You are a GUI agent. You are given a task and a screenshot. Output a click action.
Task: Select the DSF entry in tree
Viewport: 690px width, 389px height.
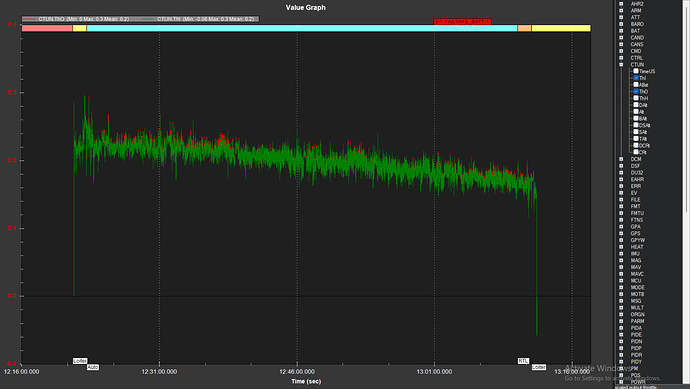(635, 166)
